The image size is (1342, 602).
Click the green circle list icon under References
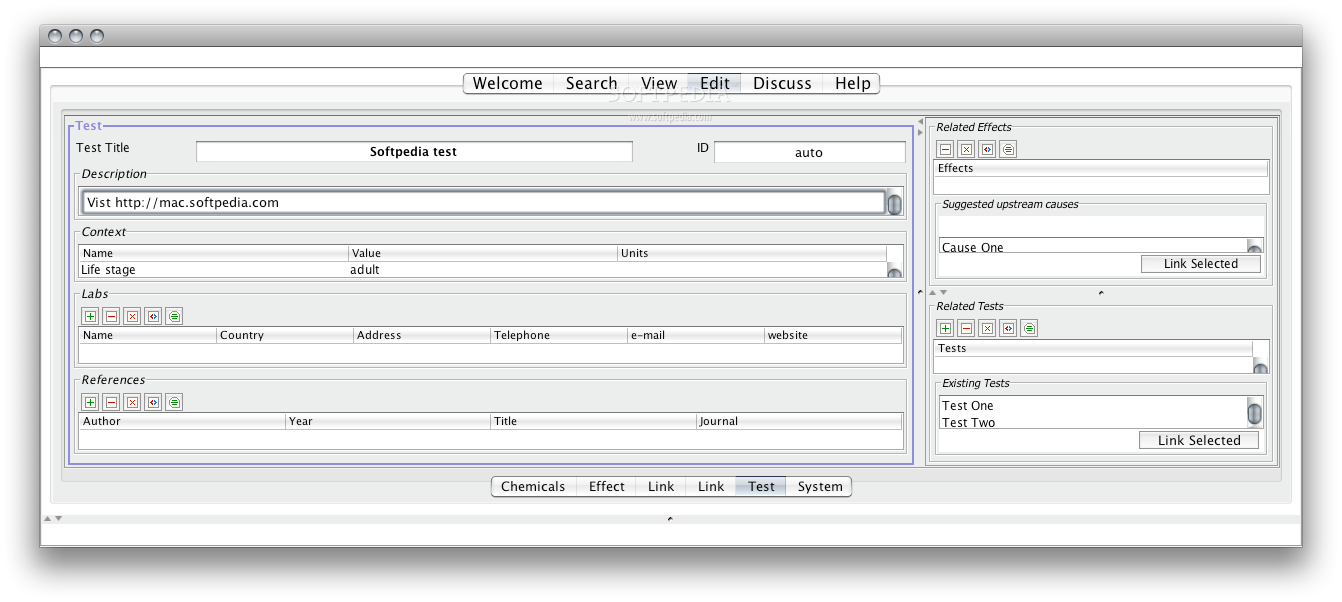click(x=174, y=402)
